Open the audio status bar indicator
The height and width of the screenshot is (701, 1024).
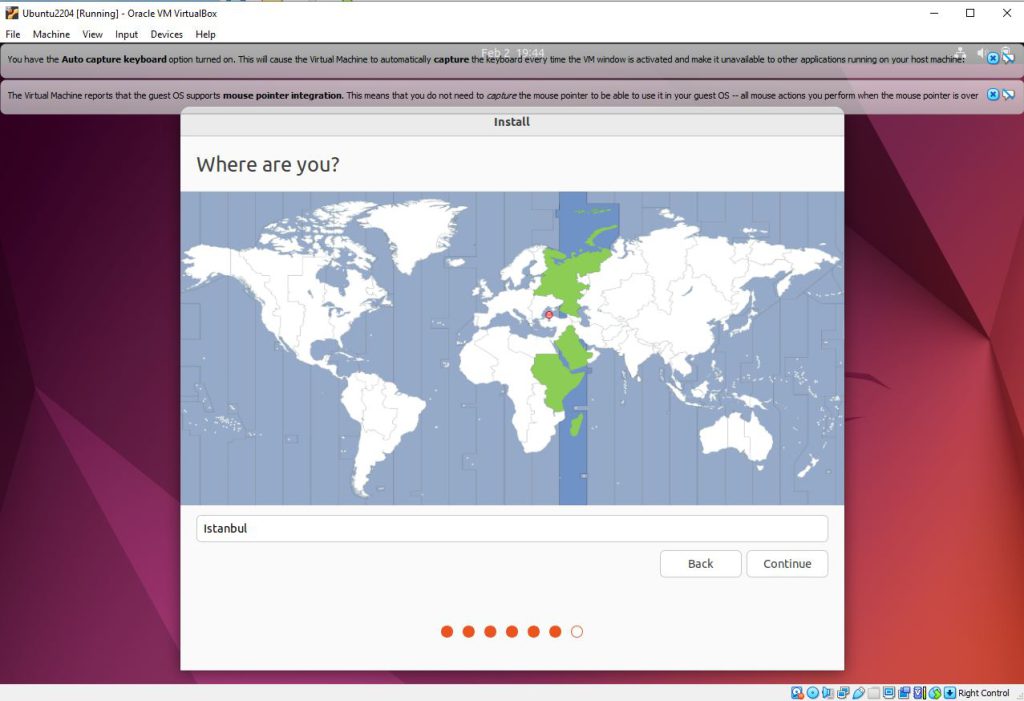coord(828,693)
